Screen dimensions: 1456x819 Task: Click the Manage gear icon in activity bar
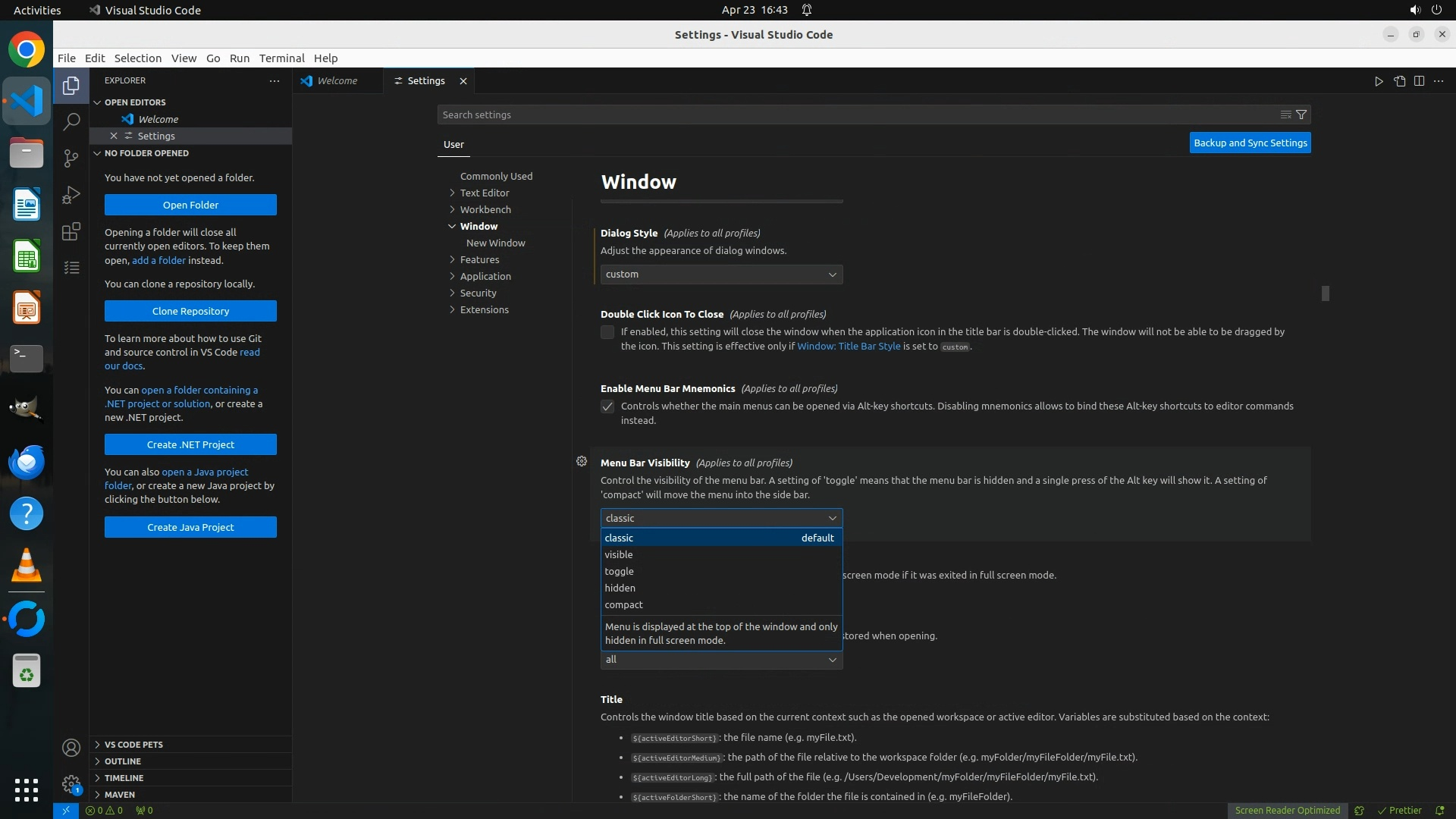[x=71, y=784]
